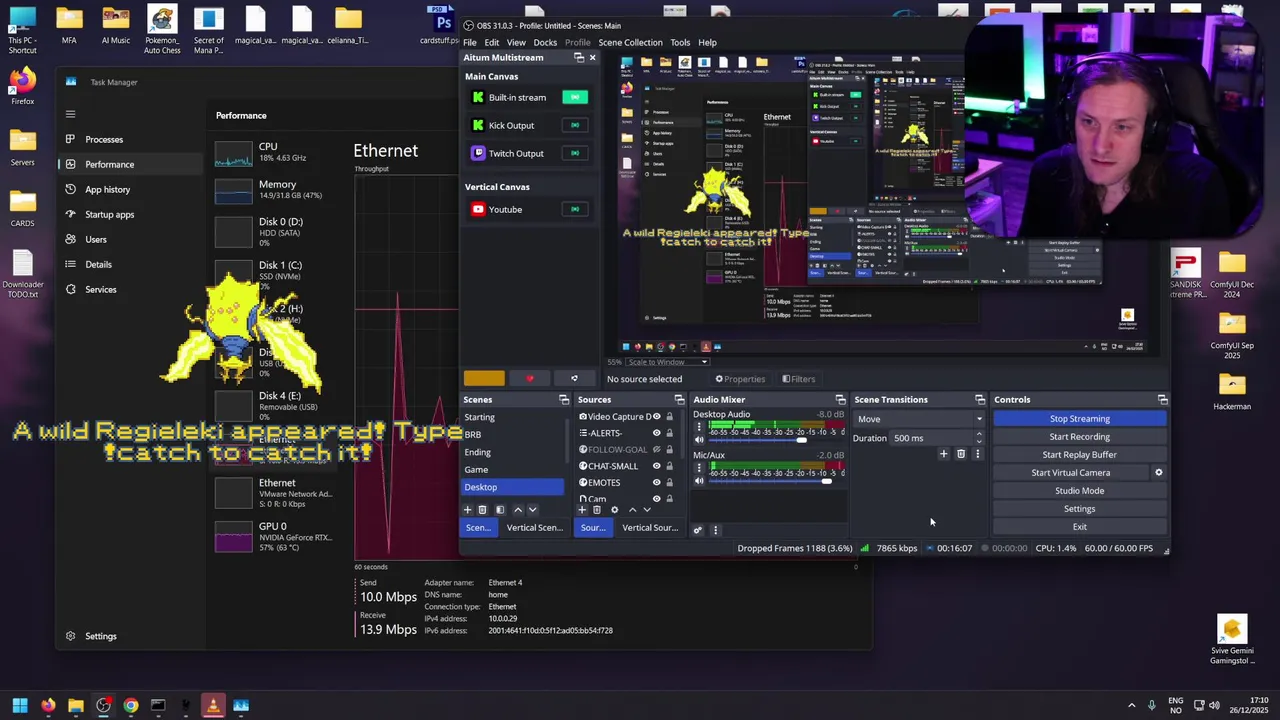This screenshot has width=1280, height=720.
Task: Click Start Replay Buffer button
Action: click(x=1080, y=455)
